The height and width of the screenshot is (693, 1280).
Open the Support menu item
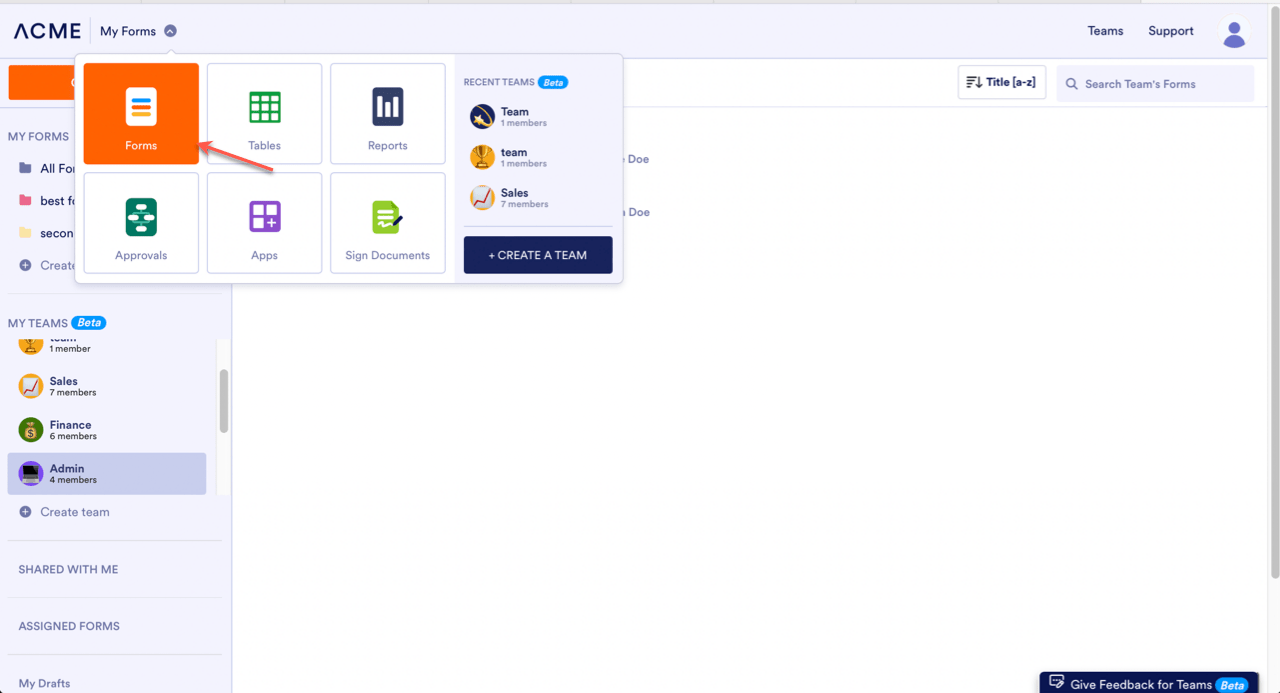click(1171, 31)
